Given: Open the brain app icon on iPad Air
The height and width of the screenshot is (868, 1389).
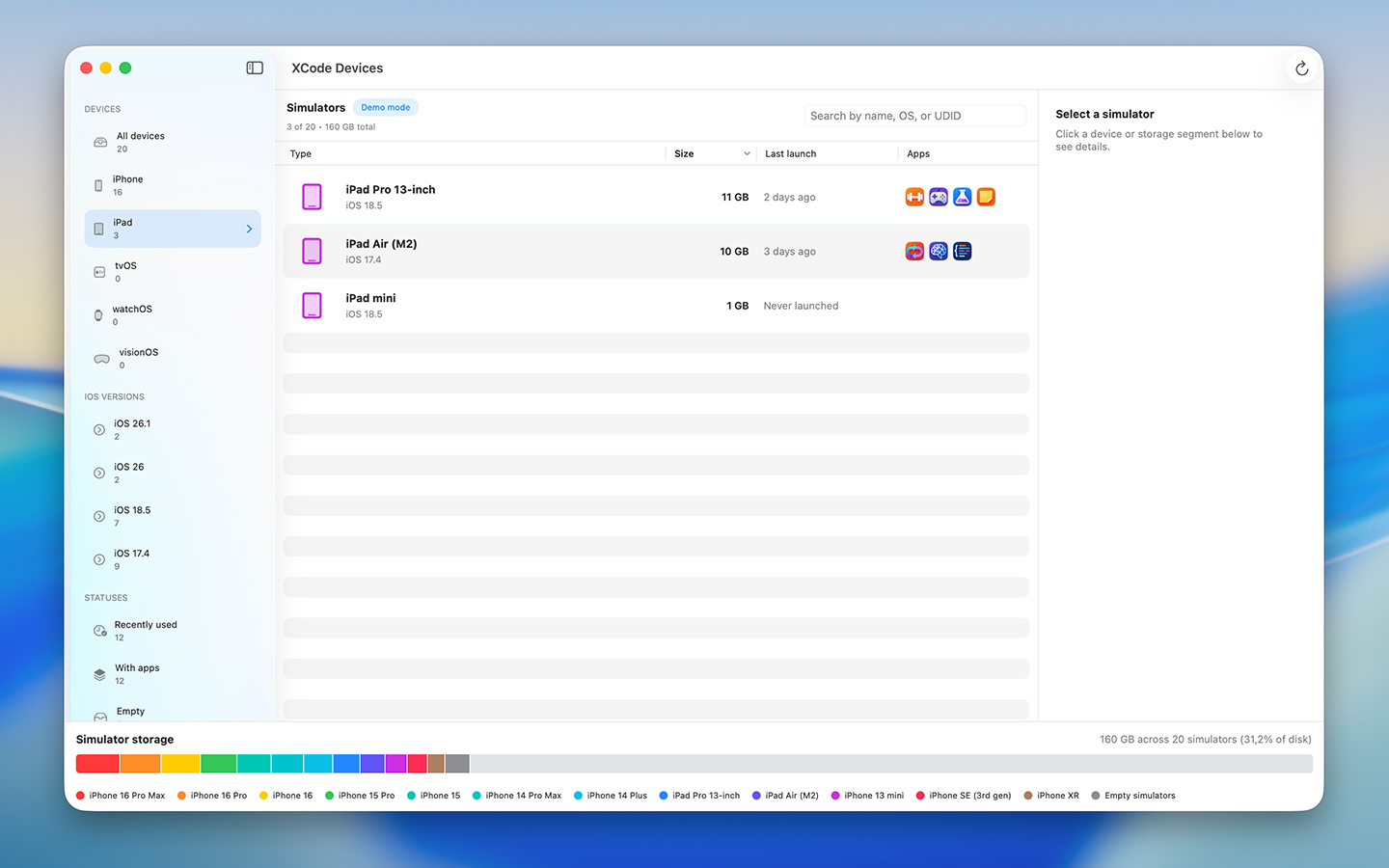Looking at the screenshot, I should 938,251.
